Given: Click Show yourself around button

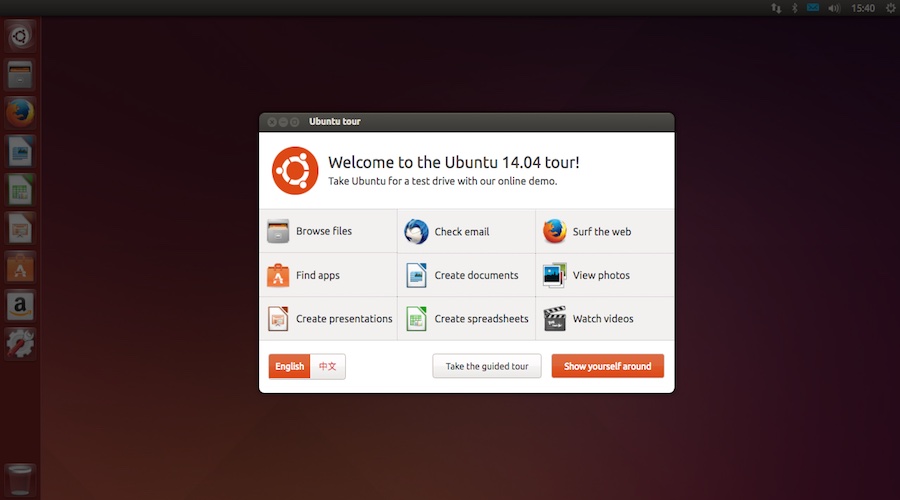Looking at the screenshot, I should [x=607, y=366].
